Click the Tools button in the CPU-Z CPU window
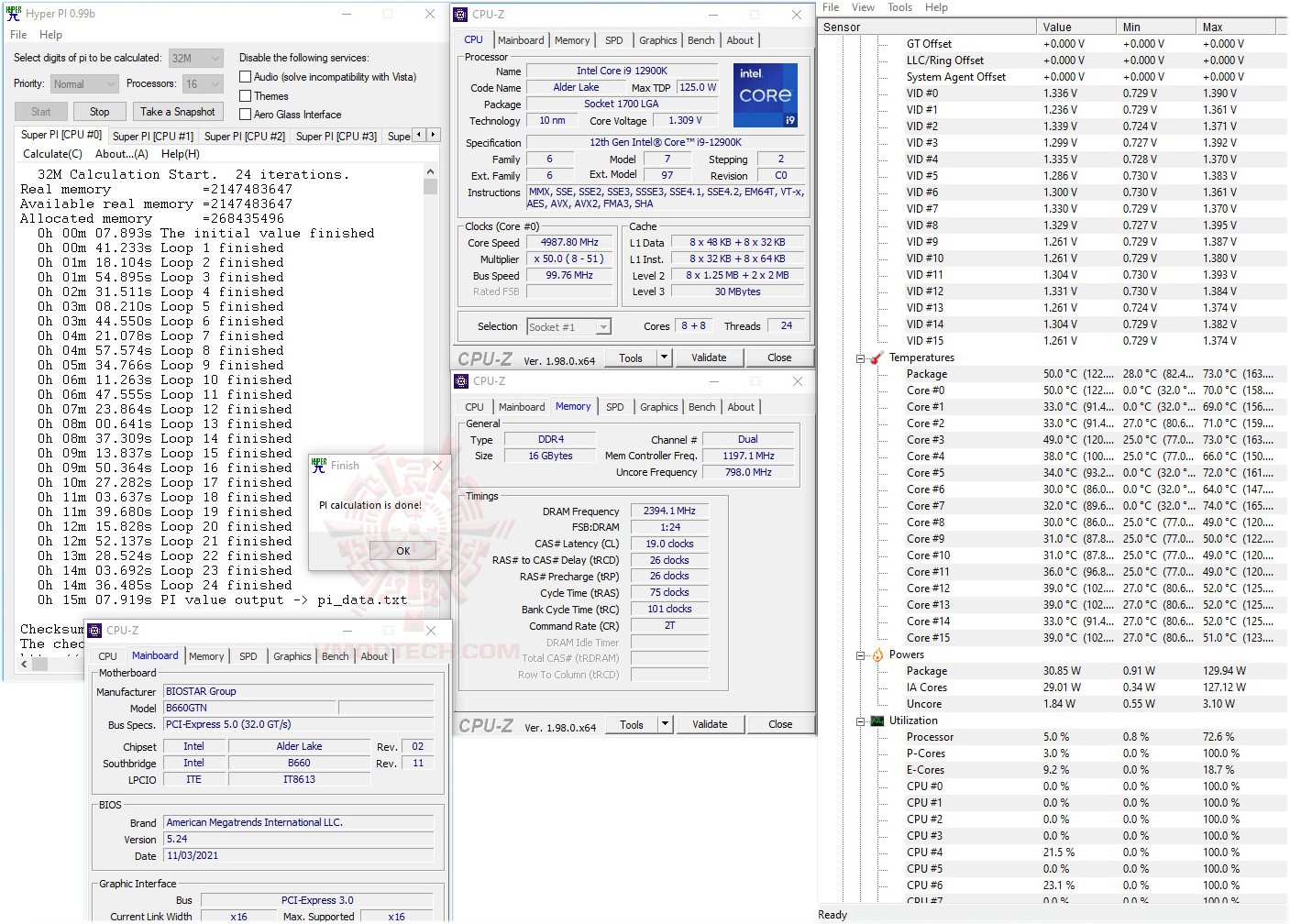The height and width of the screenshot is (924, 1290). click(x=631, y=357)
